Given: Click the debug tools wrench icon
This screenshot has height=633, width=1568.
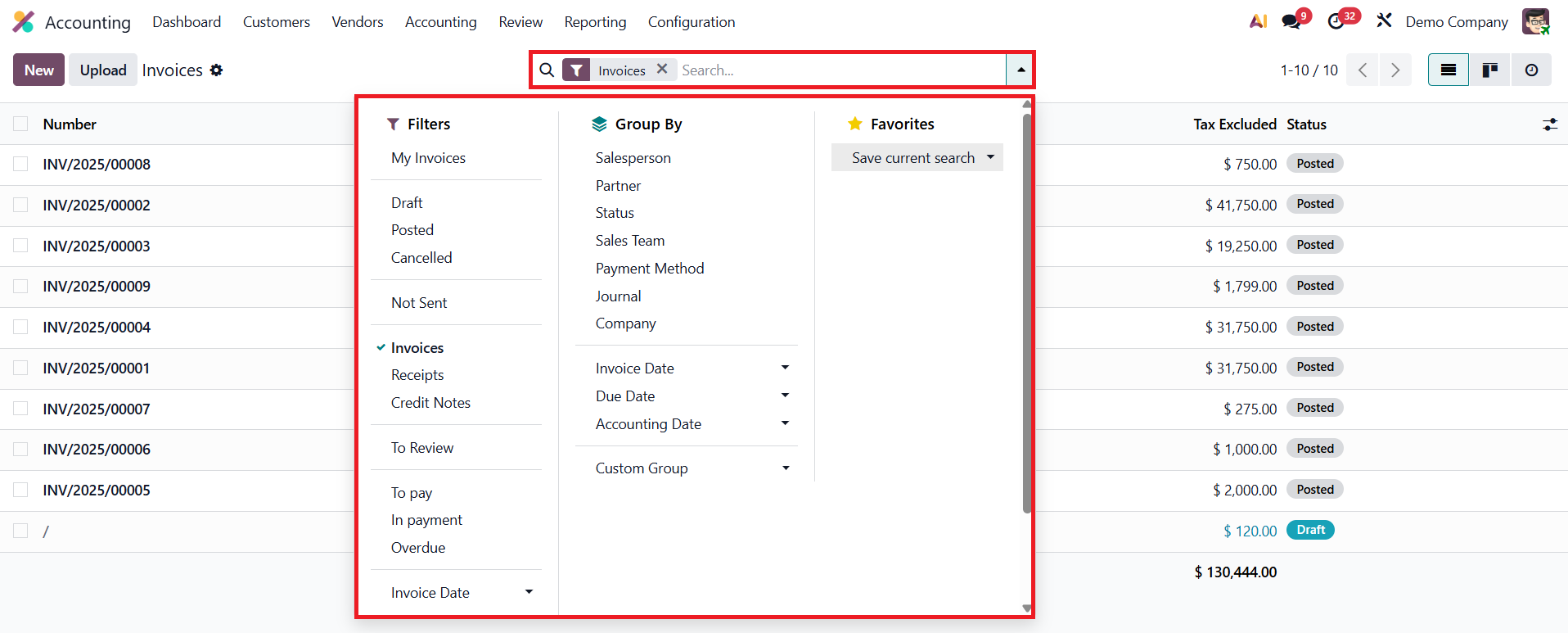Looking at the screenshot, I should [1384, 20].
